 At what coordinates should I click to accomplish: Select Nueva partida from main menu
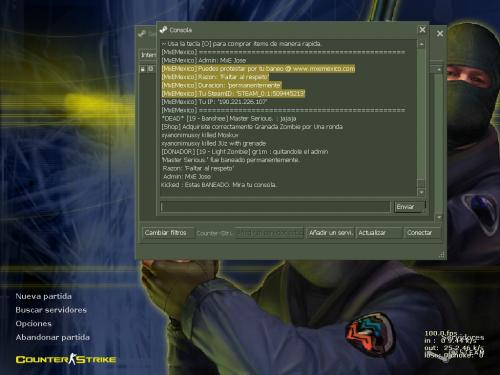pyautogui.click(x=43, y=296)
